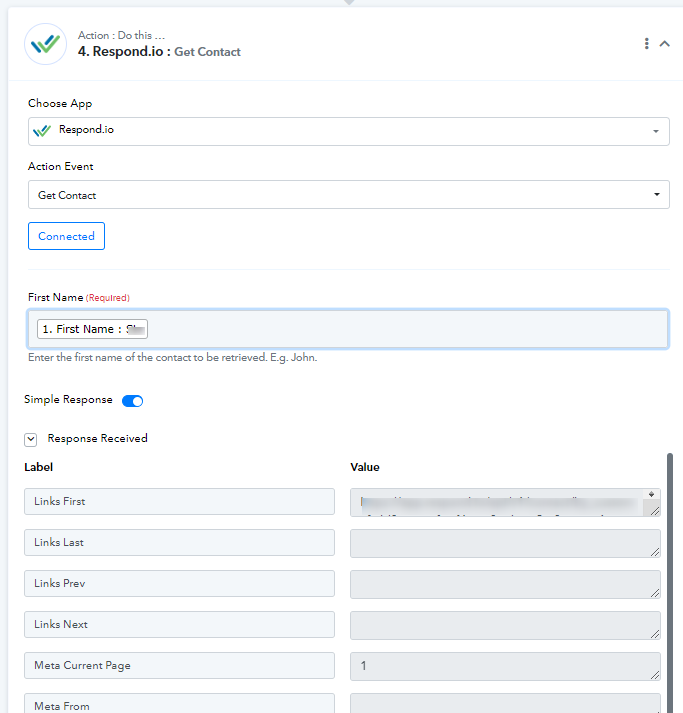Click the response list vertical scrollbar
683x713 pixels.
tap(669, 582)
